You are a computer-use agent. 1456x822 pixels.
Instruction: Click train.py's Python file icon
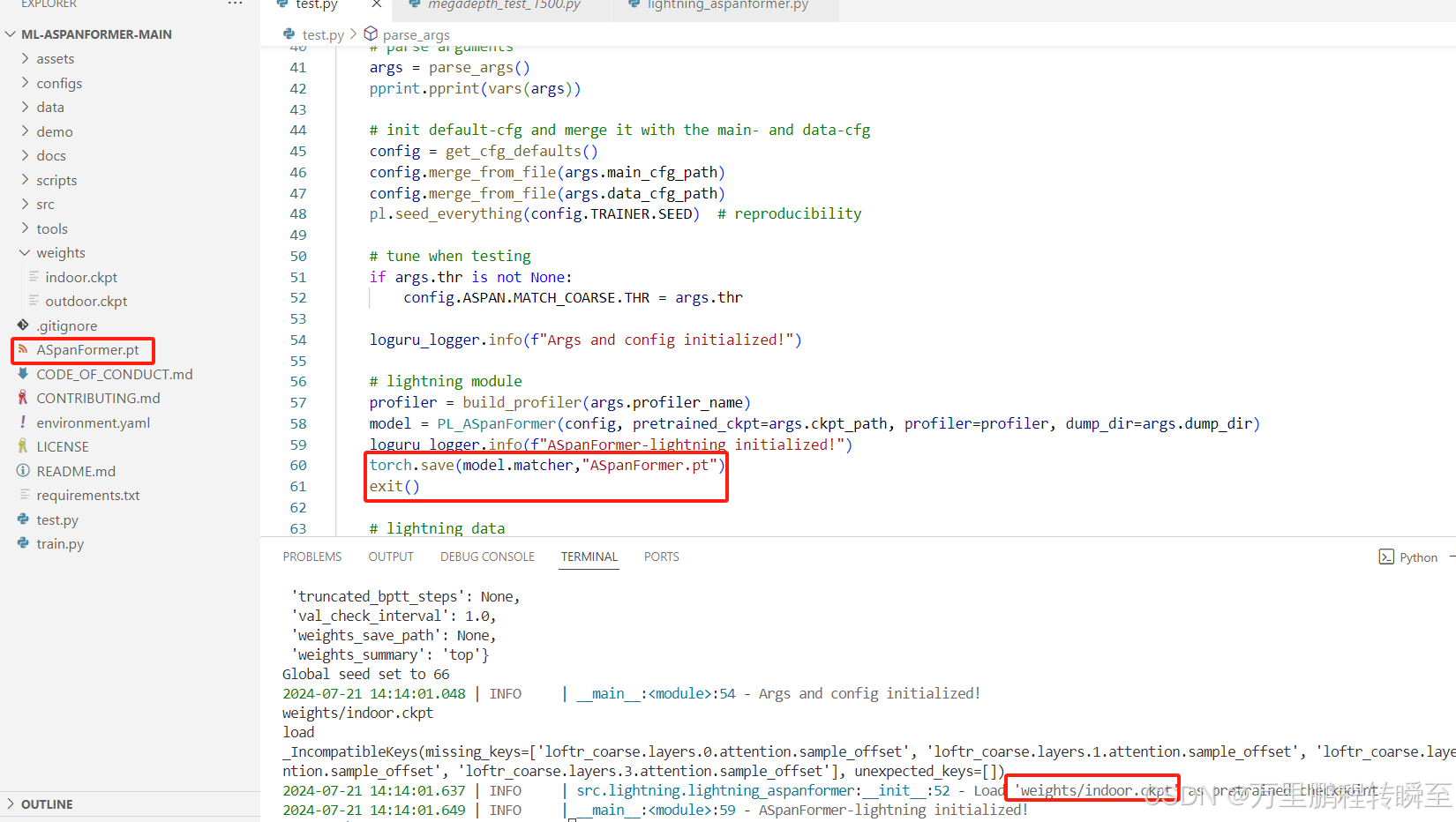[x=24, y=543]
